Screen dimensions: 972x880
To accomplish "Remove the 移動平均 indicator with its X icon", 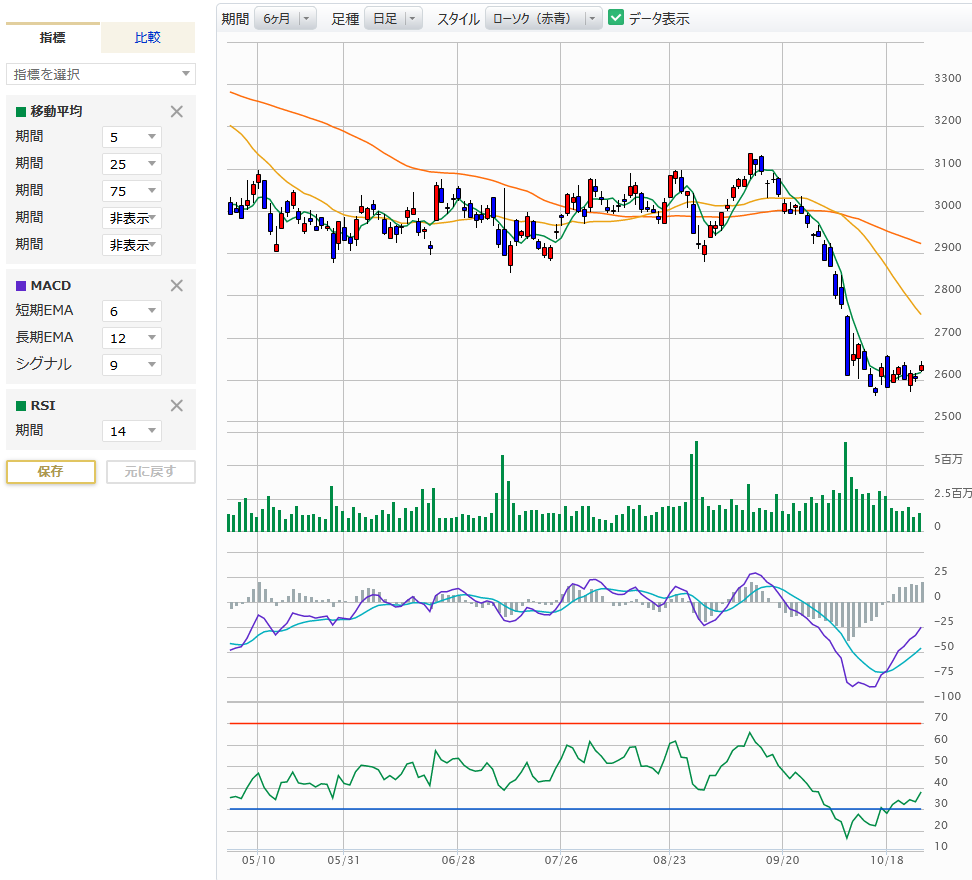I will tap(177, 112).
